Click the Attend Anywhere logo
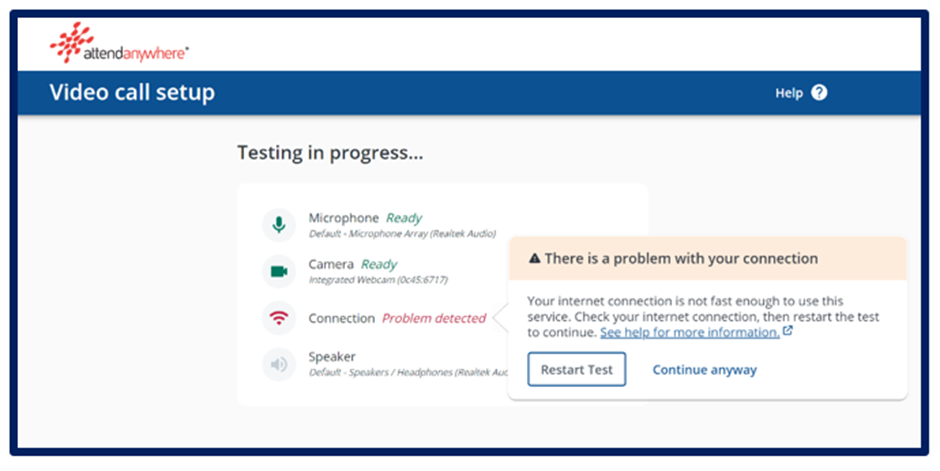Screen dimensions: 940x471 (119, 43)
